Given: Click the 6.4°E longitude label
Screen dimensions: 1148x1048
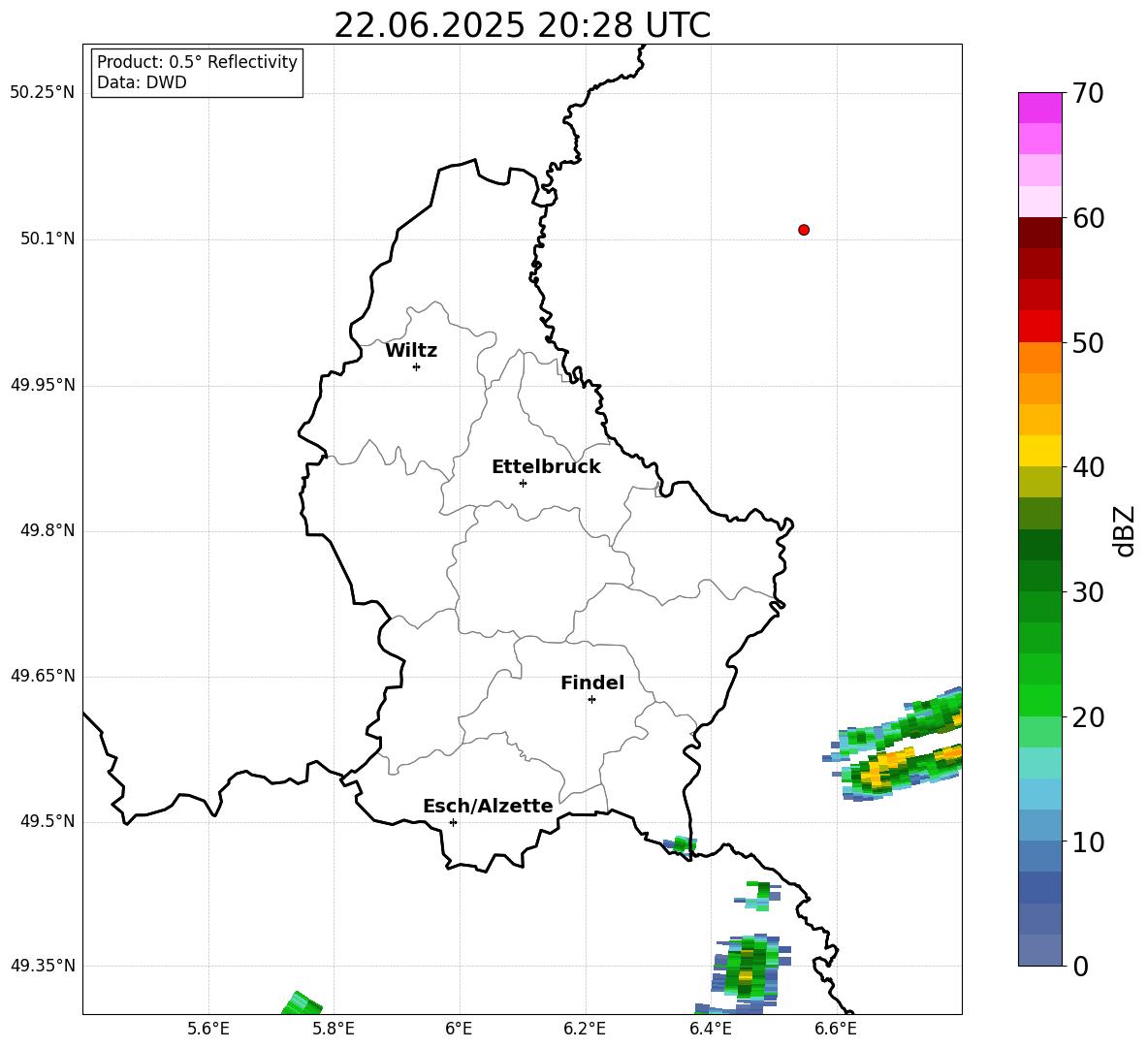Looking at the screenshot, I should (x=711, y=1029).
